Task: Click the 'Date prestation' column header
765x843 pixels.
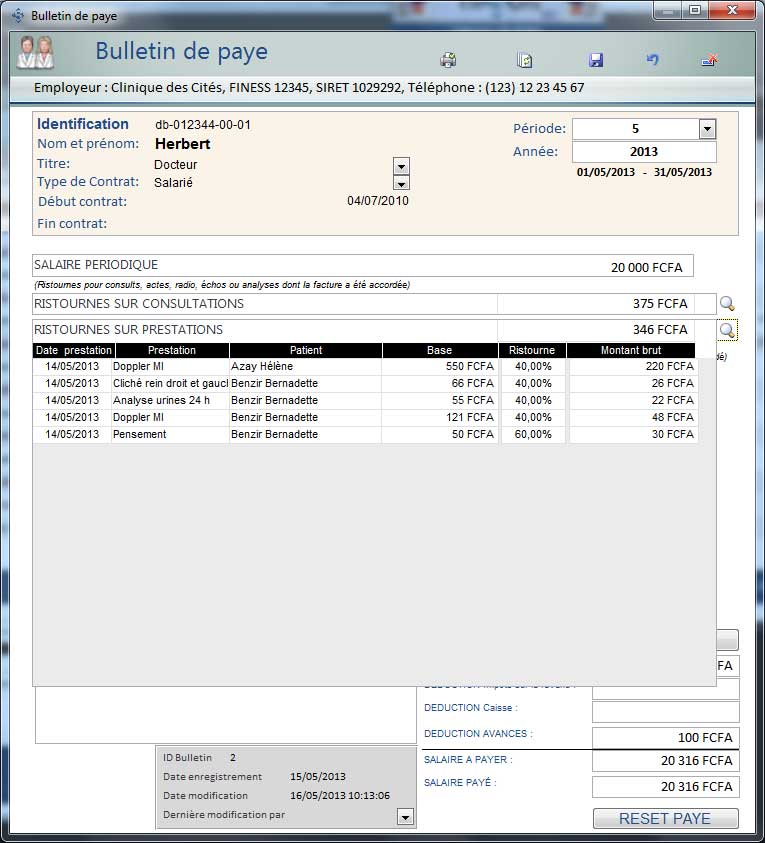Action: pos(74,351)
